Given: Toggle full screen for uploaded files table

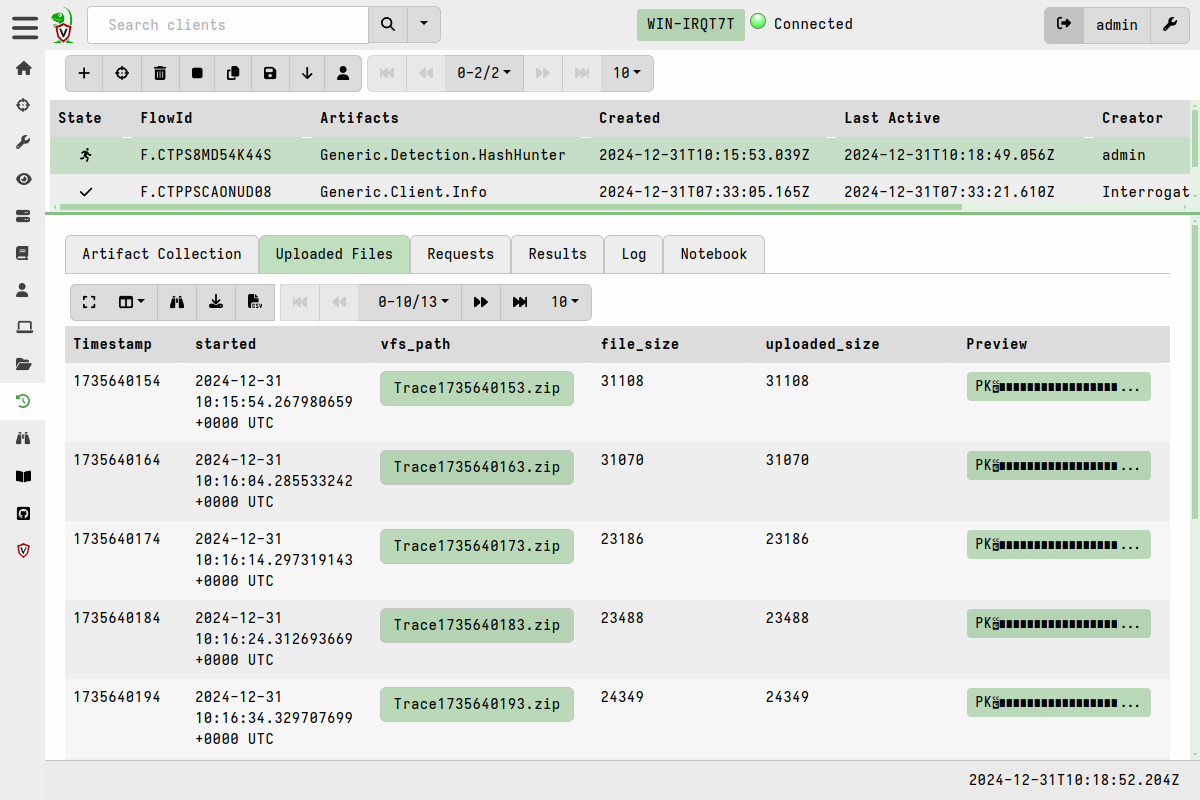Looking at the screenshot, I should 89,302.
